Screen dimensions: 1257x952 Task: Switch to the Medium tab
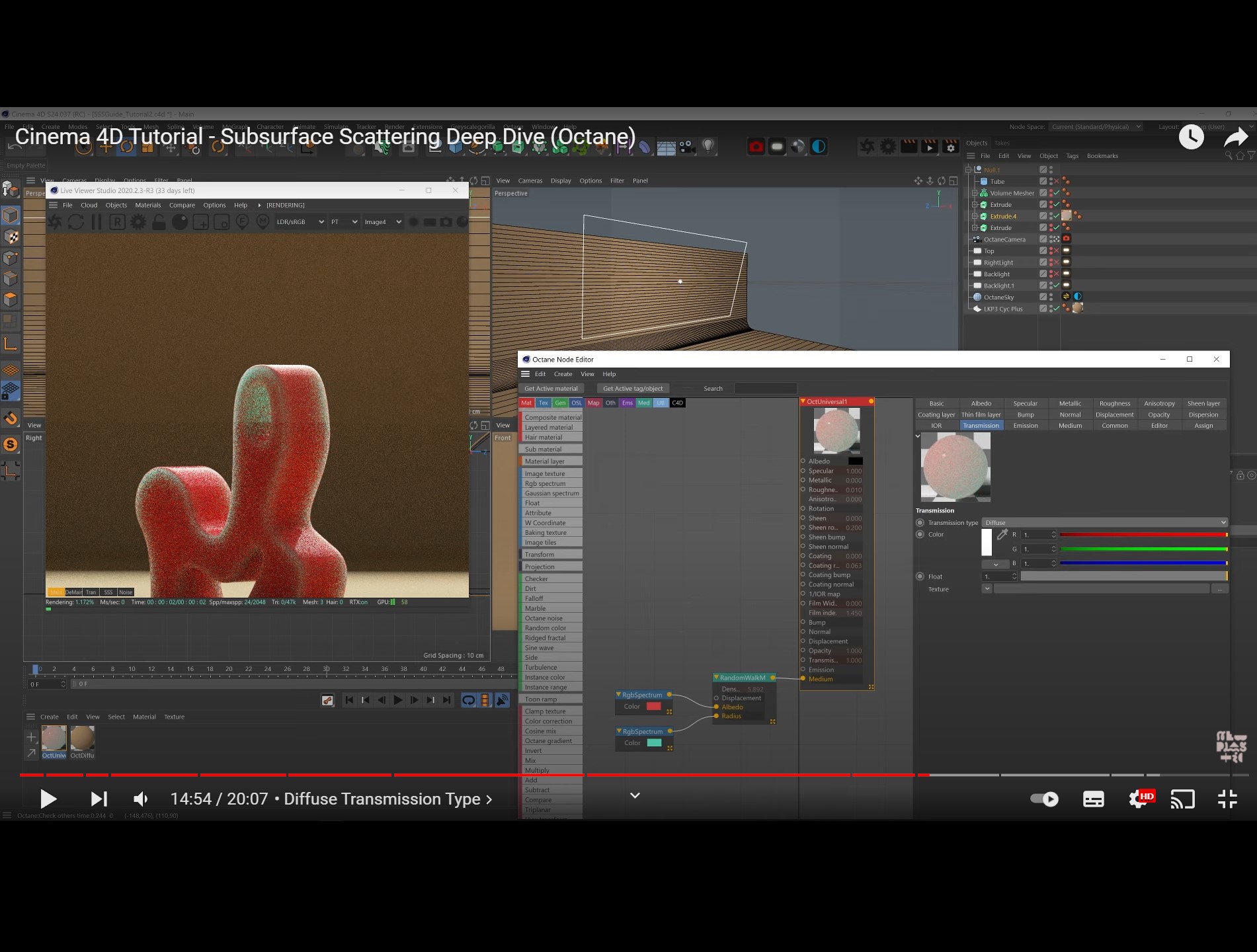click(x=1070, y=426)
